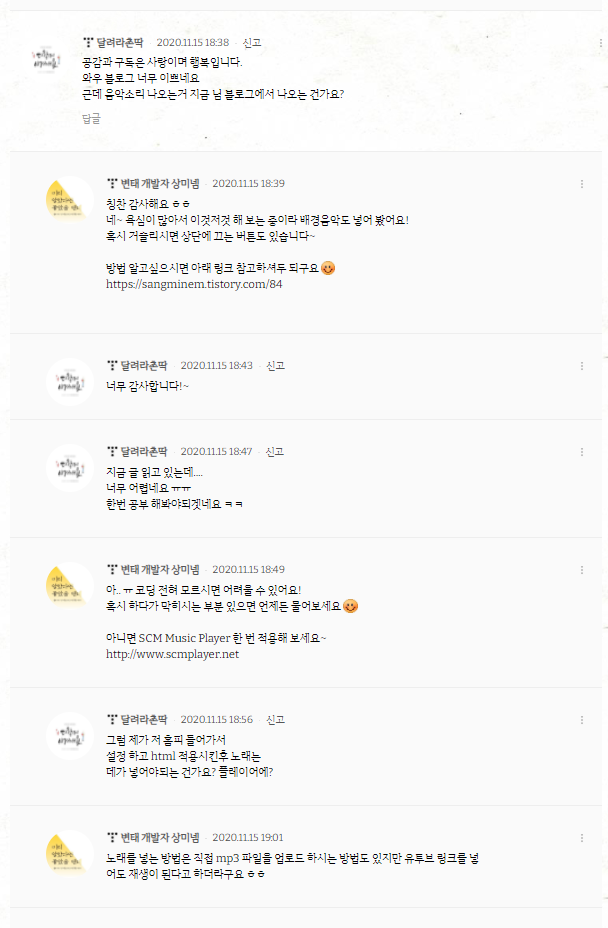Screen dimensions: 608x928
Task: Open the kebab menu on the 18:43 comment
Action: point(582,366)
